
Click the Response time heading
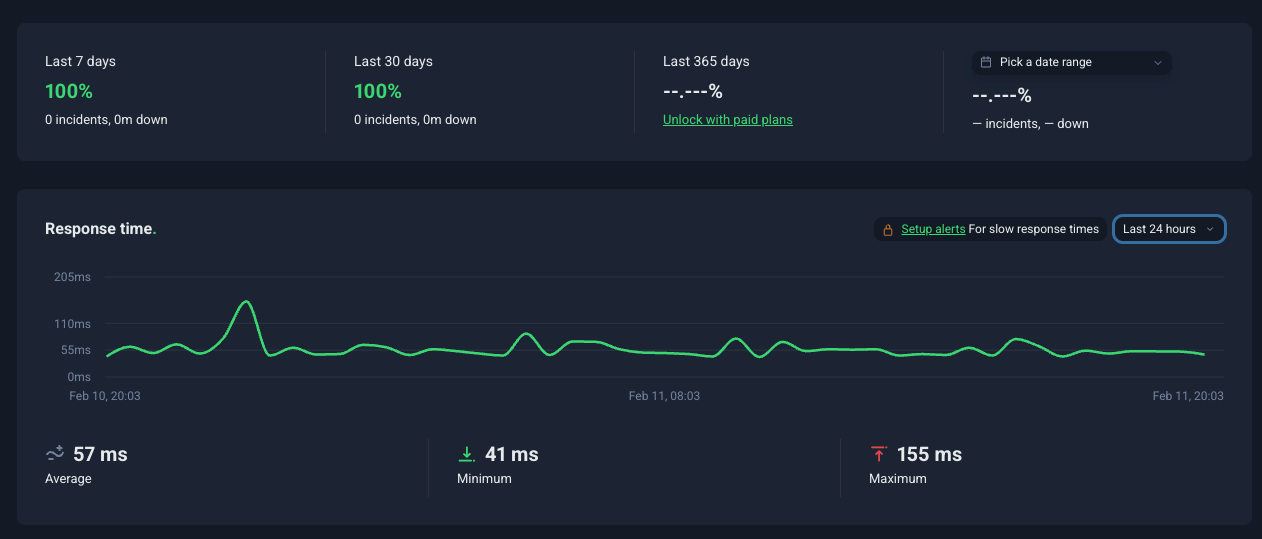click(x=99, y=229)
